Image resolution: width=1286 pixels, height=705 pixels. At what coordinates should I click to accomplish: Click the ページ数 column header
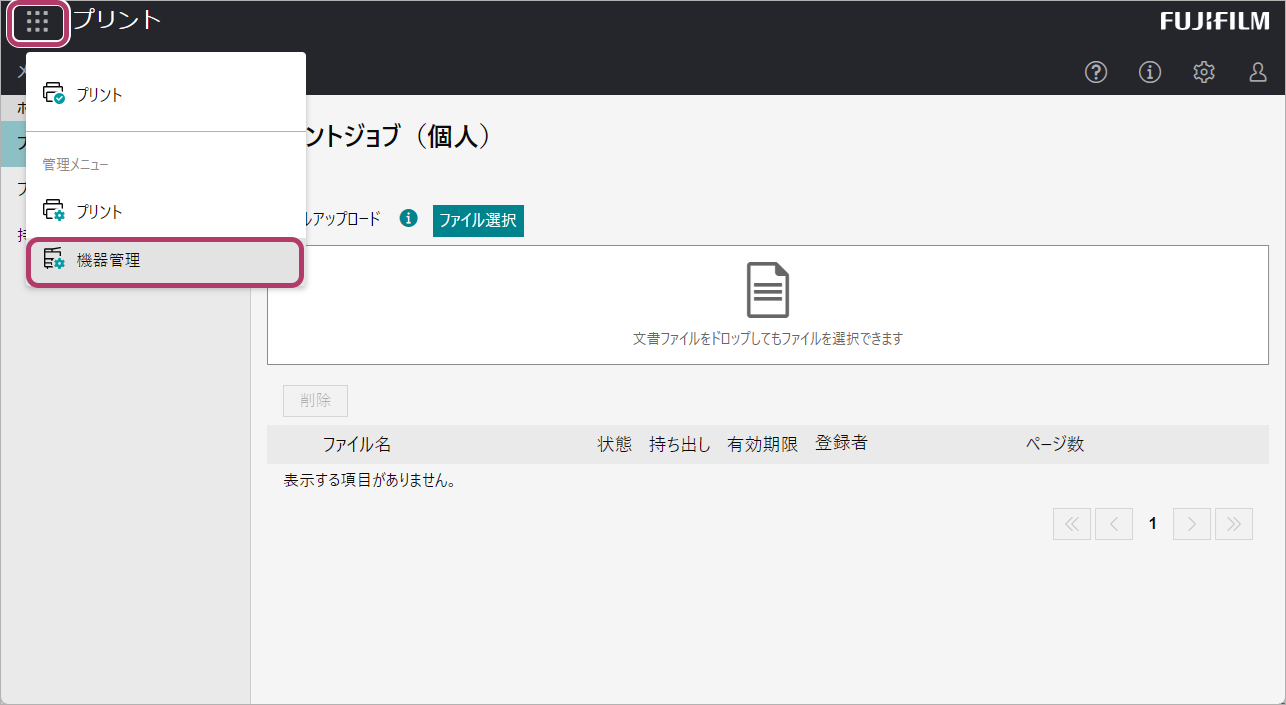coord(1054,445)
